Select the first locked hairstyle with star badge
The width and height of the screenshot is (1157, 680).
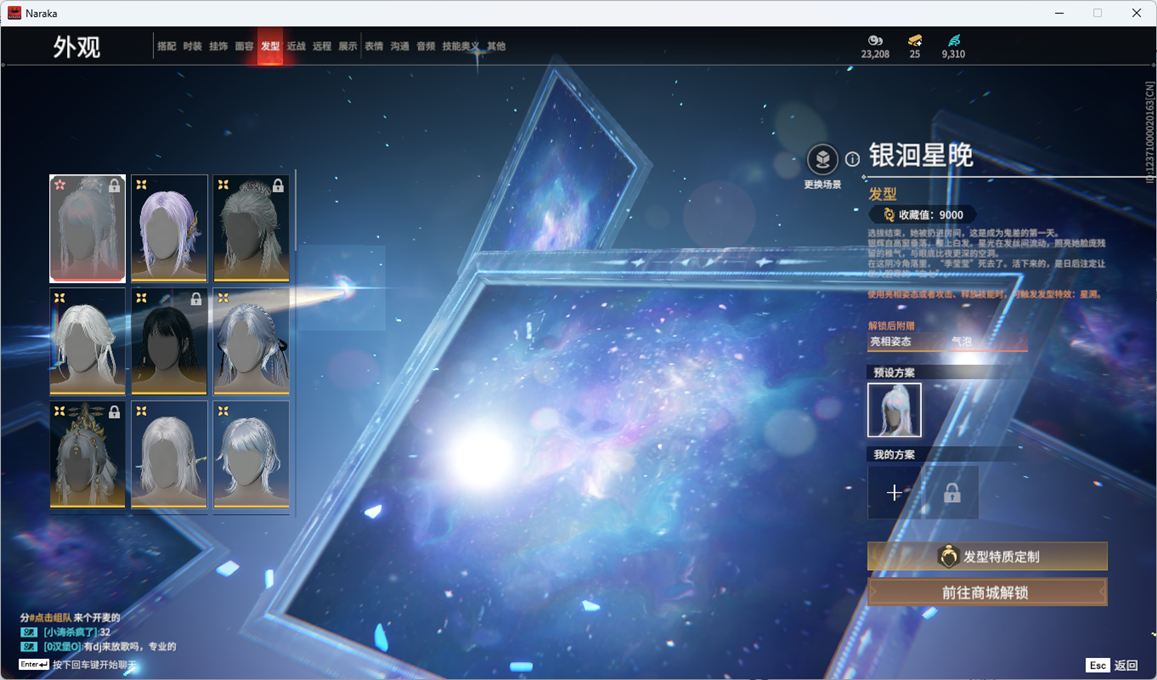[x=87, y=228]
